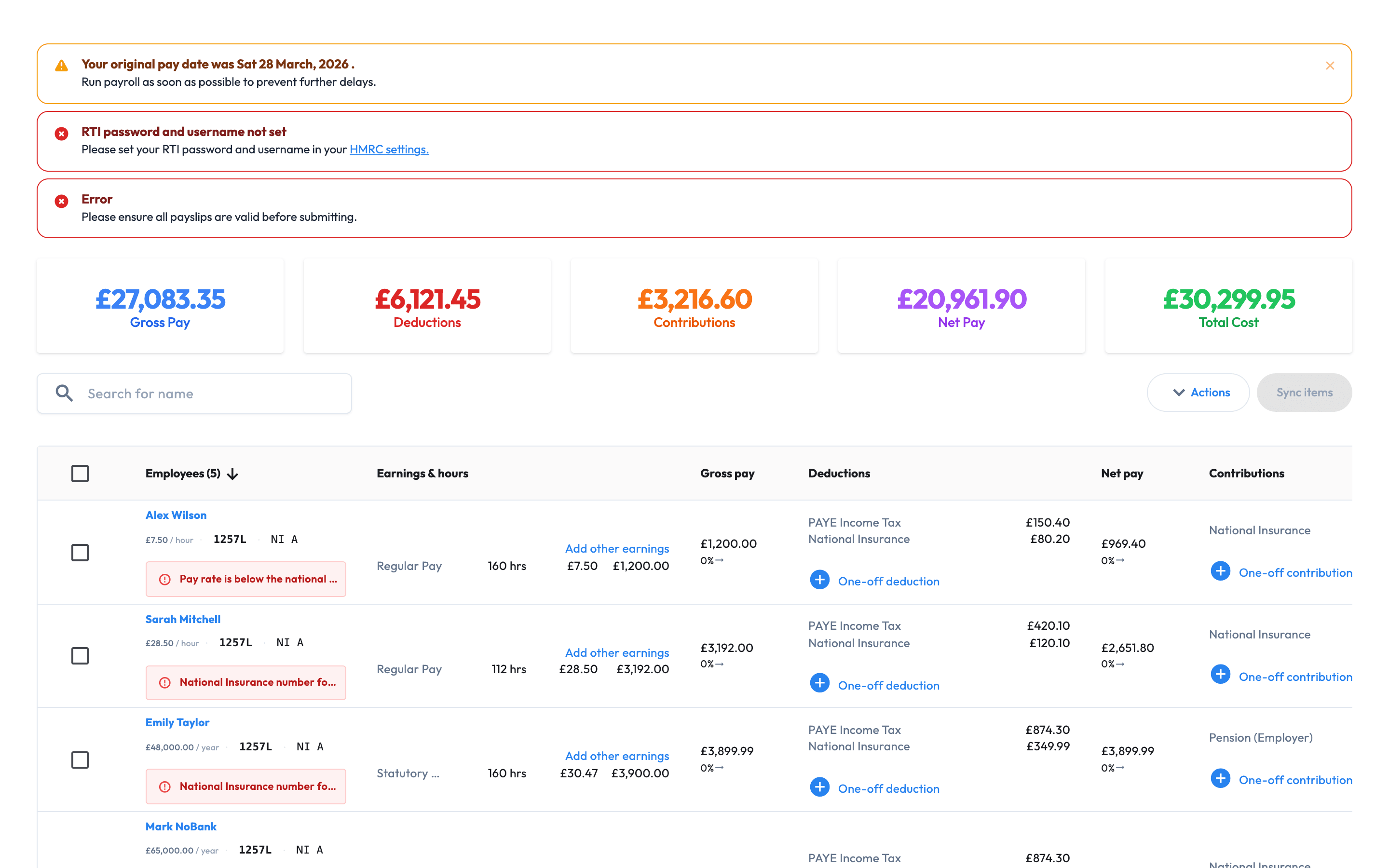Click the payslips Error alert icon

tap(61, 201)
